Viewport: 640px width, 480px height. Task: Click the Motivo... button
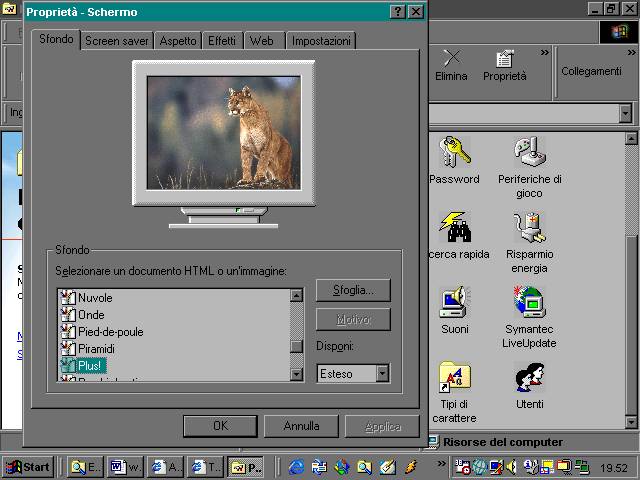pyautogui.click(x=353, y=319)
